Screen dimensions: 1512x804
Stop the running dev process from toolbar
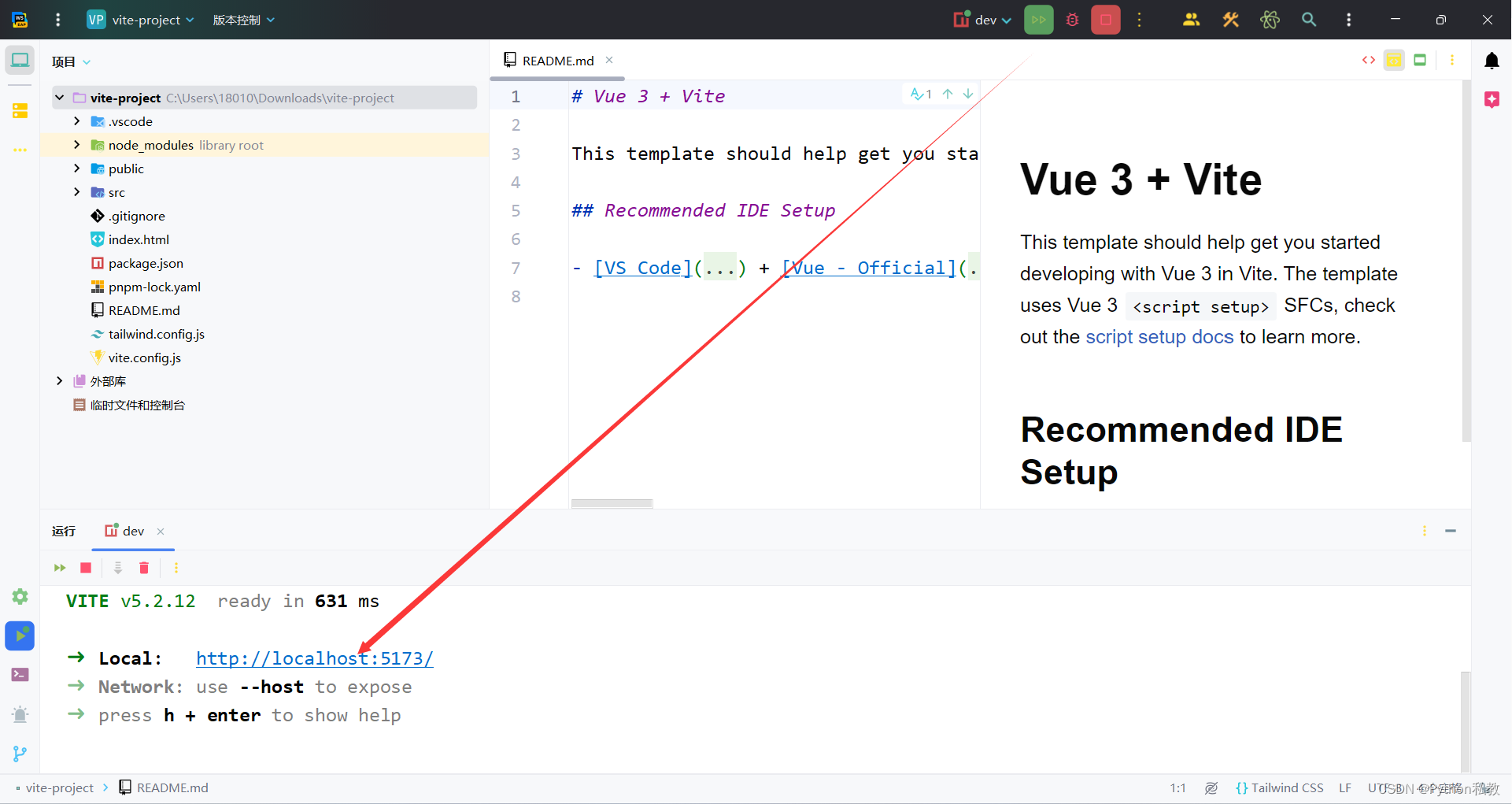coord(1105,20)
